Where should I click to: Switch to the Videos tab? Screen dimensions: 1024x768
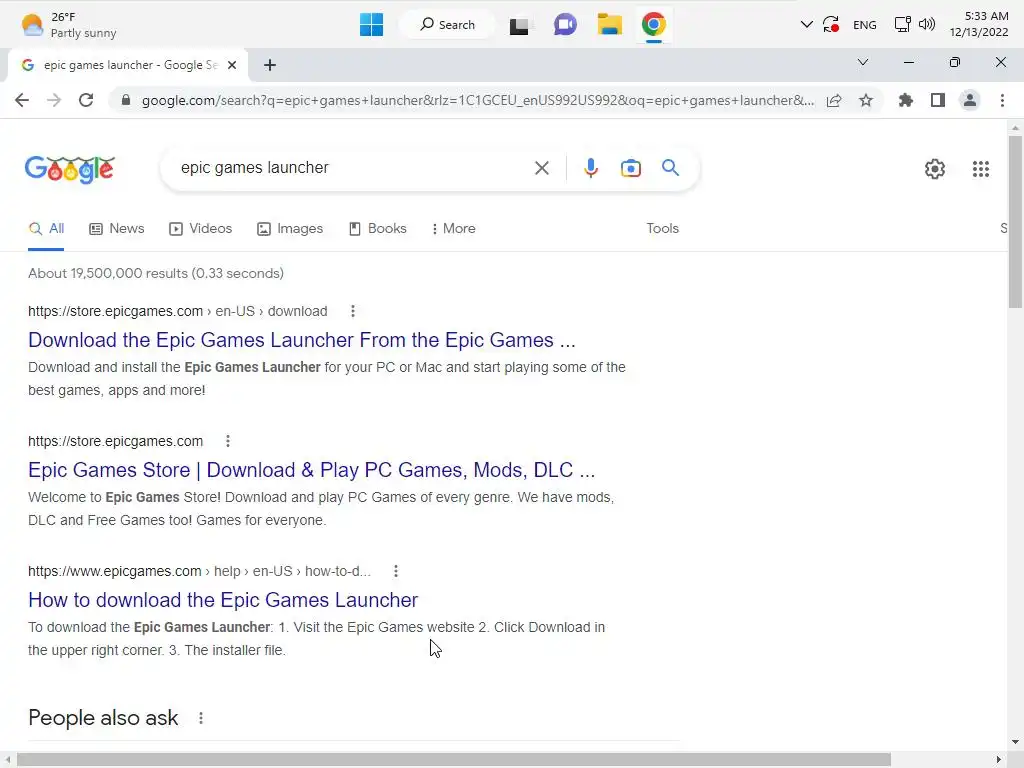tap(200, 229)
